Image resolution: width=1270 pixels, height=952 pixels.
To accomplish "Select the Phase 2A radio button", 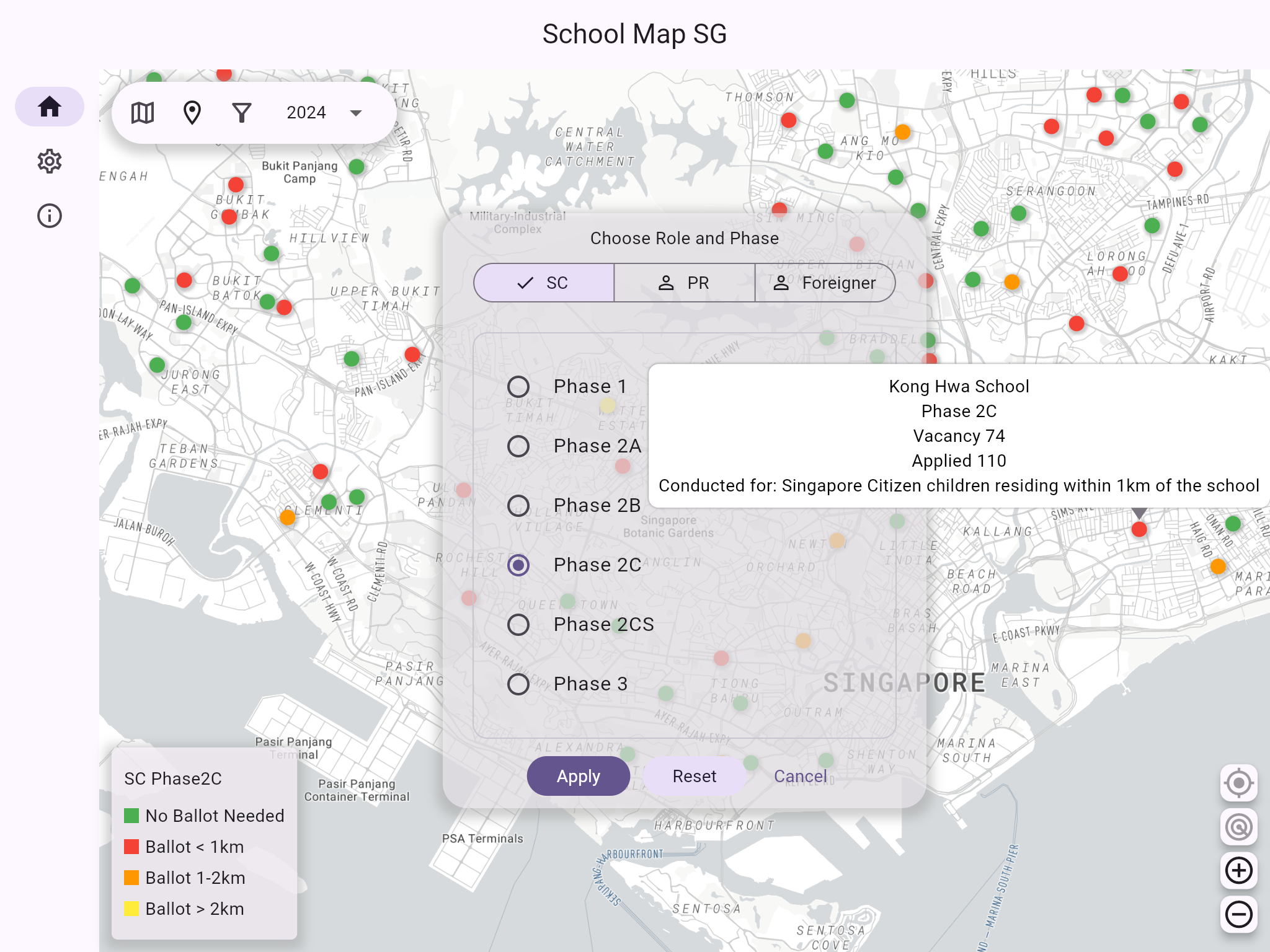I will [x=518, y=446].
